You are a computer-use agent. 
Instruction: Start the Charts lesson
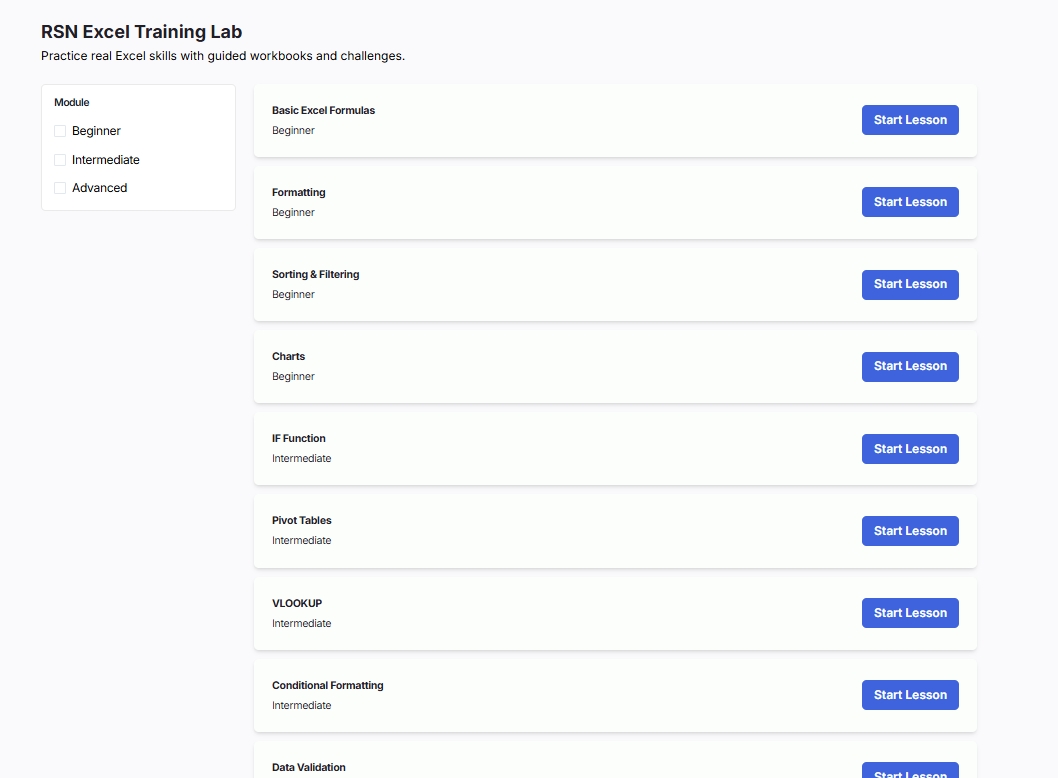[910, 366]
